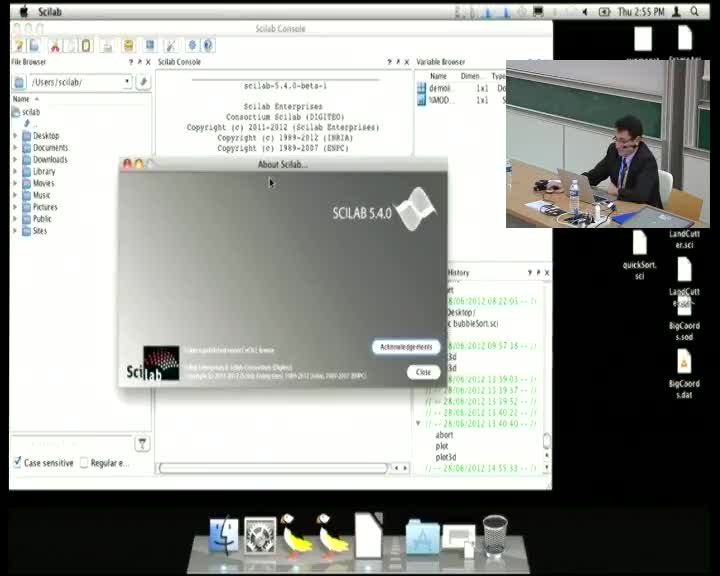Open Scilab Demos toolbar icon

192,45
